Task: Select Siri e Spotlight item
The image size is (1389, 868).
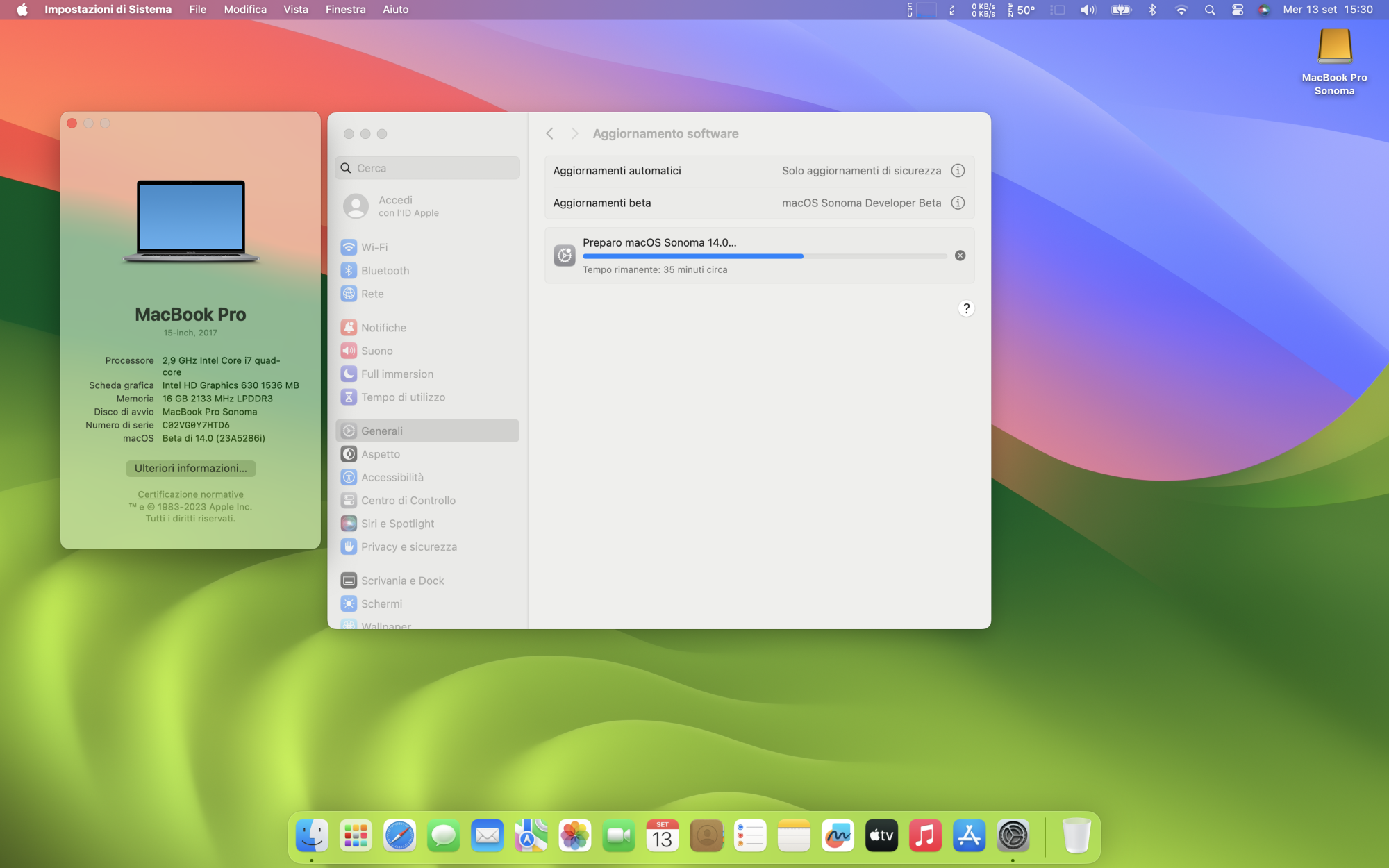Action: coord(397,524)
